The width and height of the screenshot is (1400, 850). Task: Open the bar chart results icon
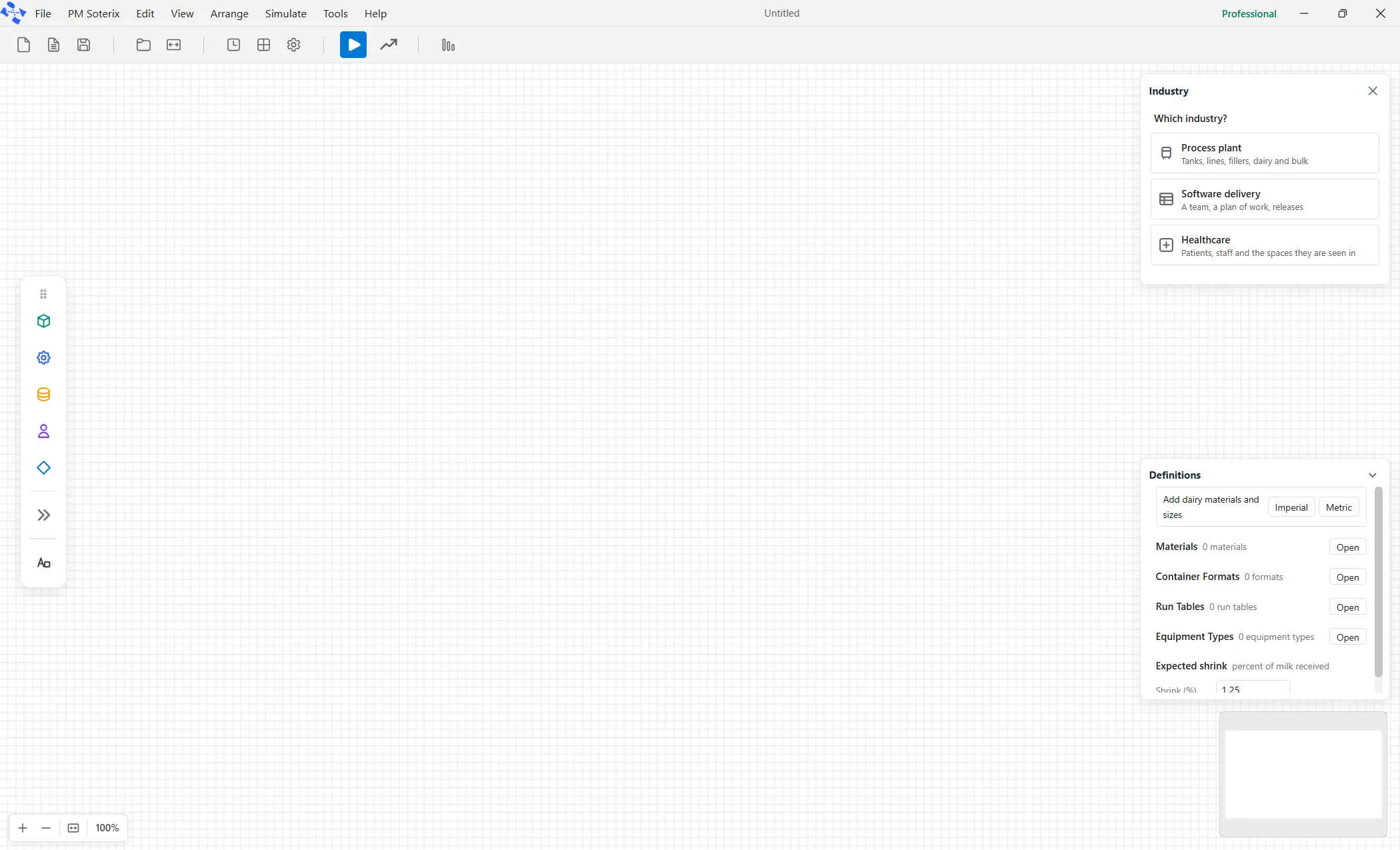pyautogui.click(x=448, y=45)
